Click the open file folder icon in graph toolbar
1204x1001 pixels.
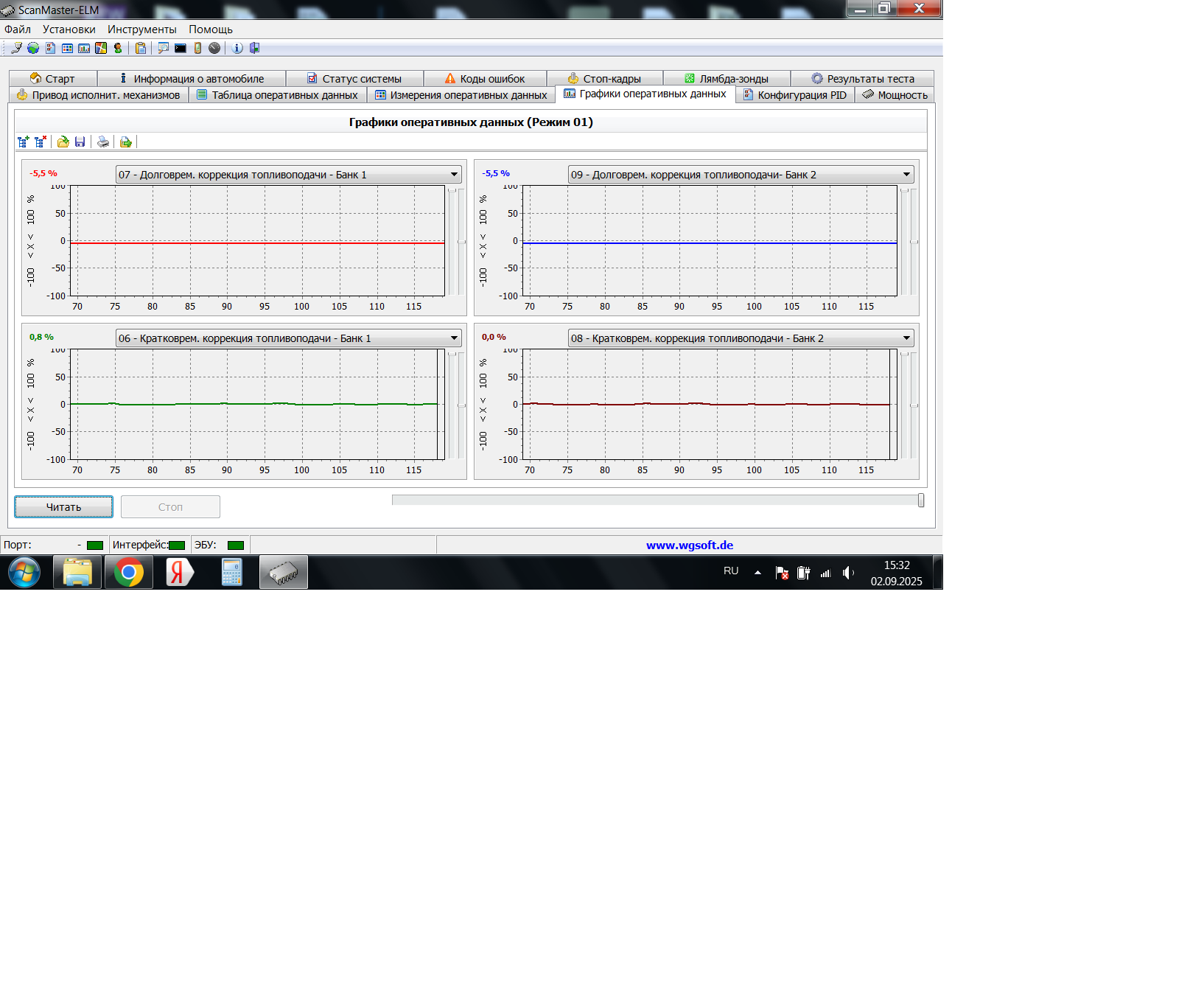[x=63, y=142]
